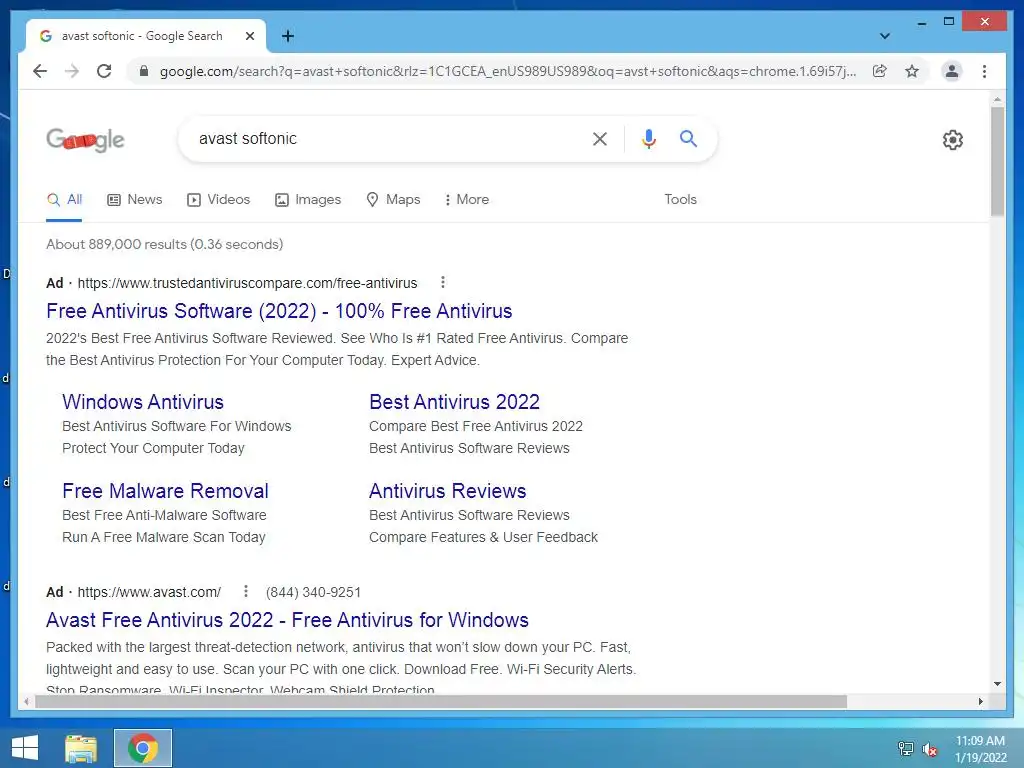Open the Antivirus Reviews sitelink
1024x768 pixels.
pyautogui.click(x=447, y=490)
